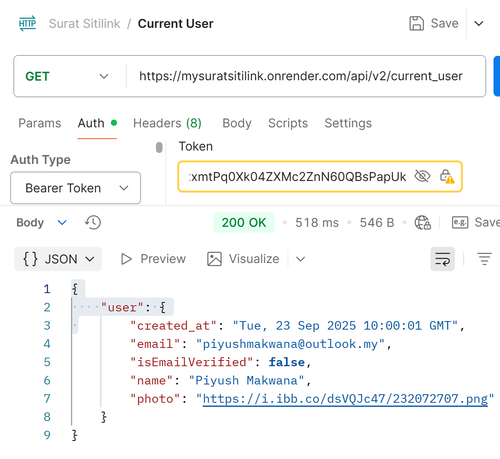This screenshot has height=459, width=500.
Task: Open the ibb.co photo URL link
Action: coord(345,399)
